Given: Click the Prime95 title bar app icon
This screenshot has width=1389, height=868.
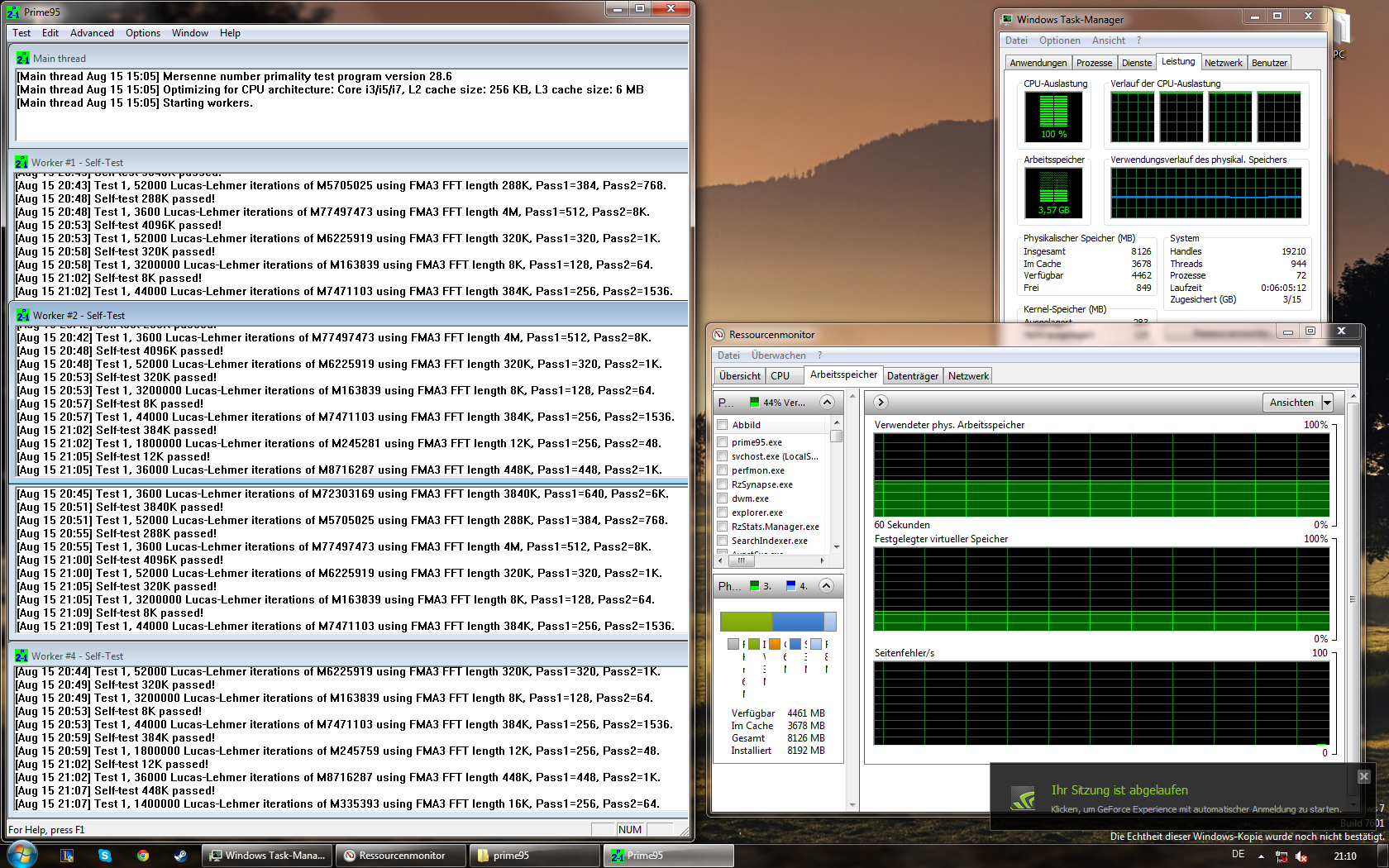Looking at the screenshot, I should (13, 12).
